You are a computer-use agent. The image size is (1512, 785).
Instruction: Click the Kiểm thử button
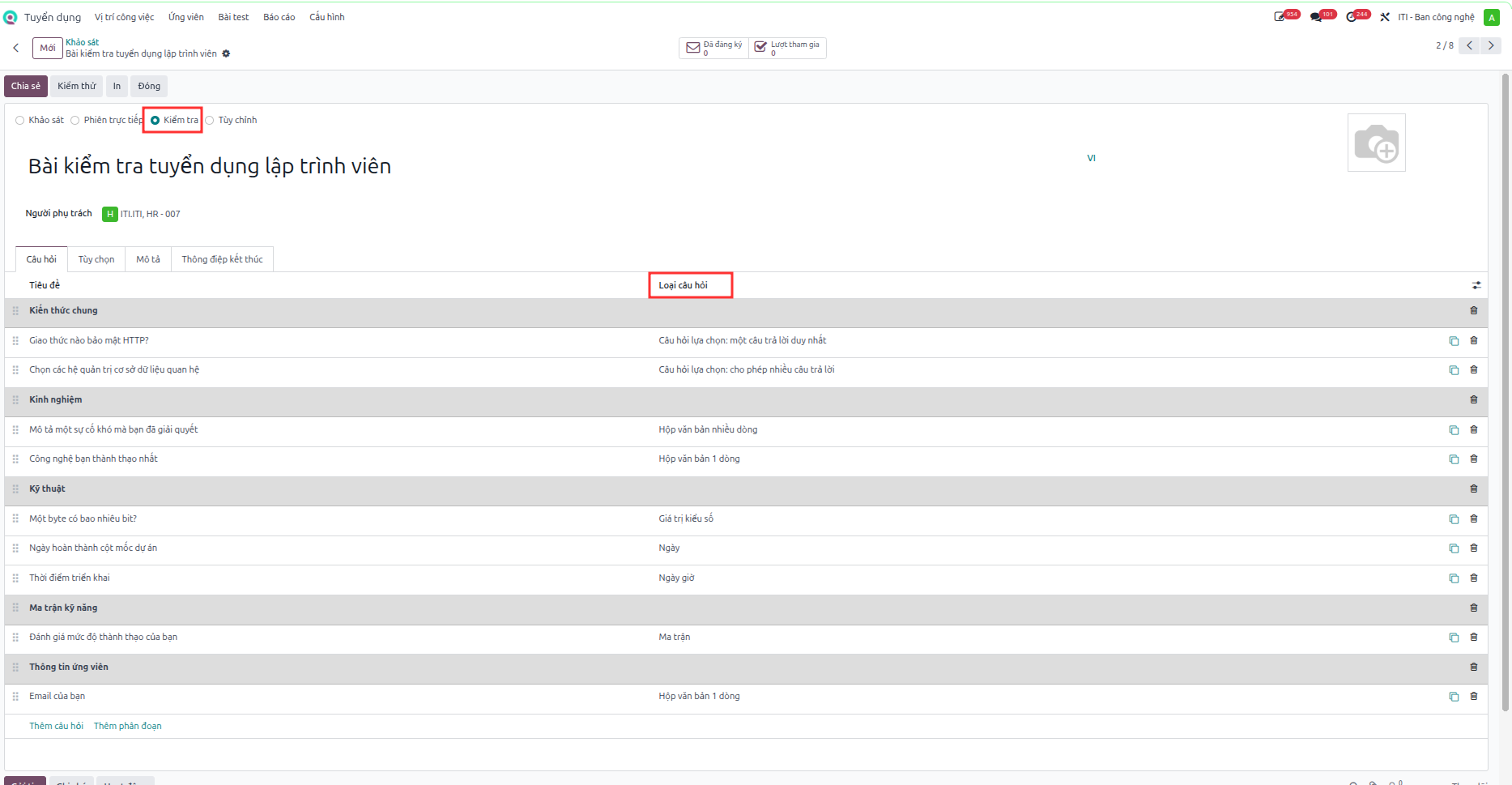pos(76,86)
